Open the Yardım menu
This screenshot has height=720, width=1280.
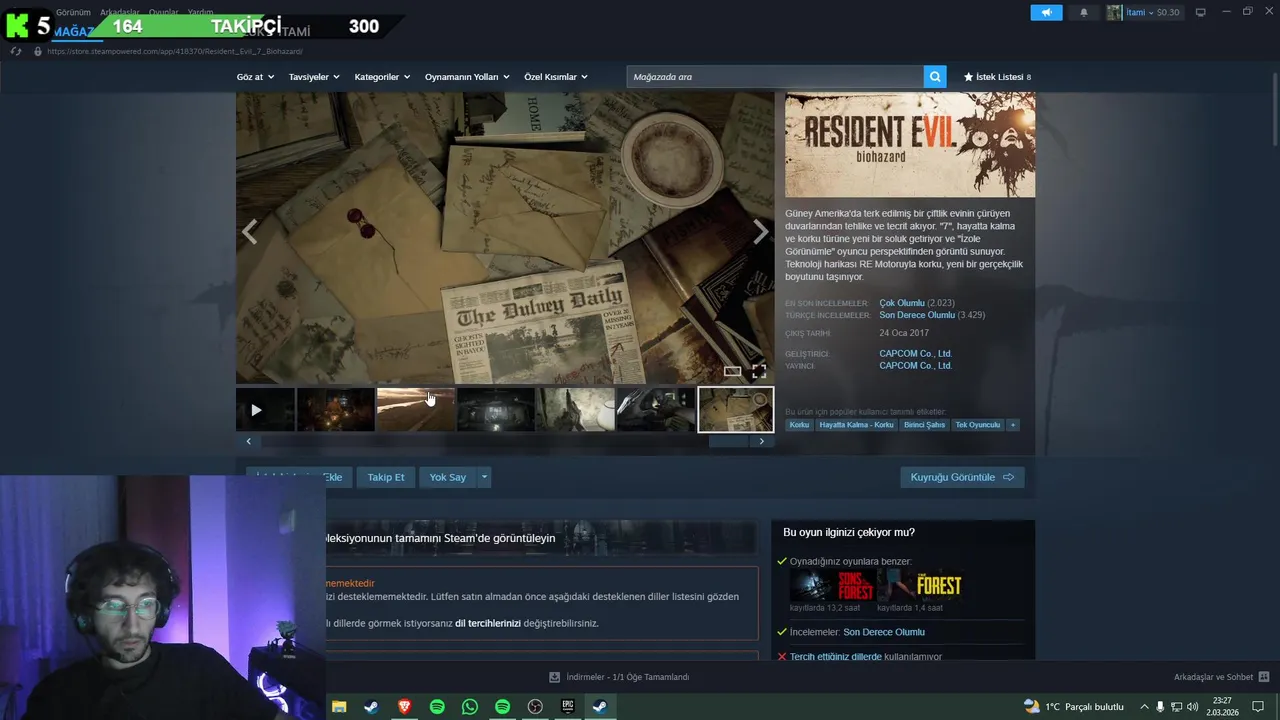pos(200,12)
